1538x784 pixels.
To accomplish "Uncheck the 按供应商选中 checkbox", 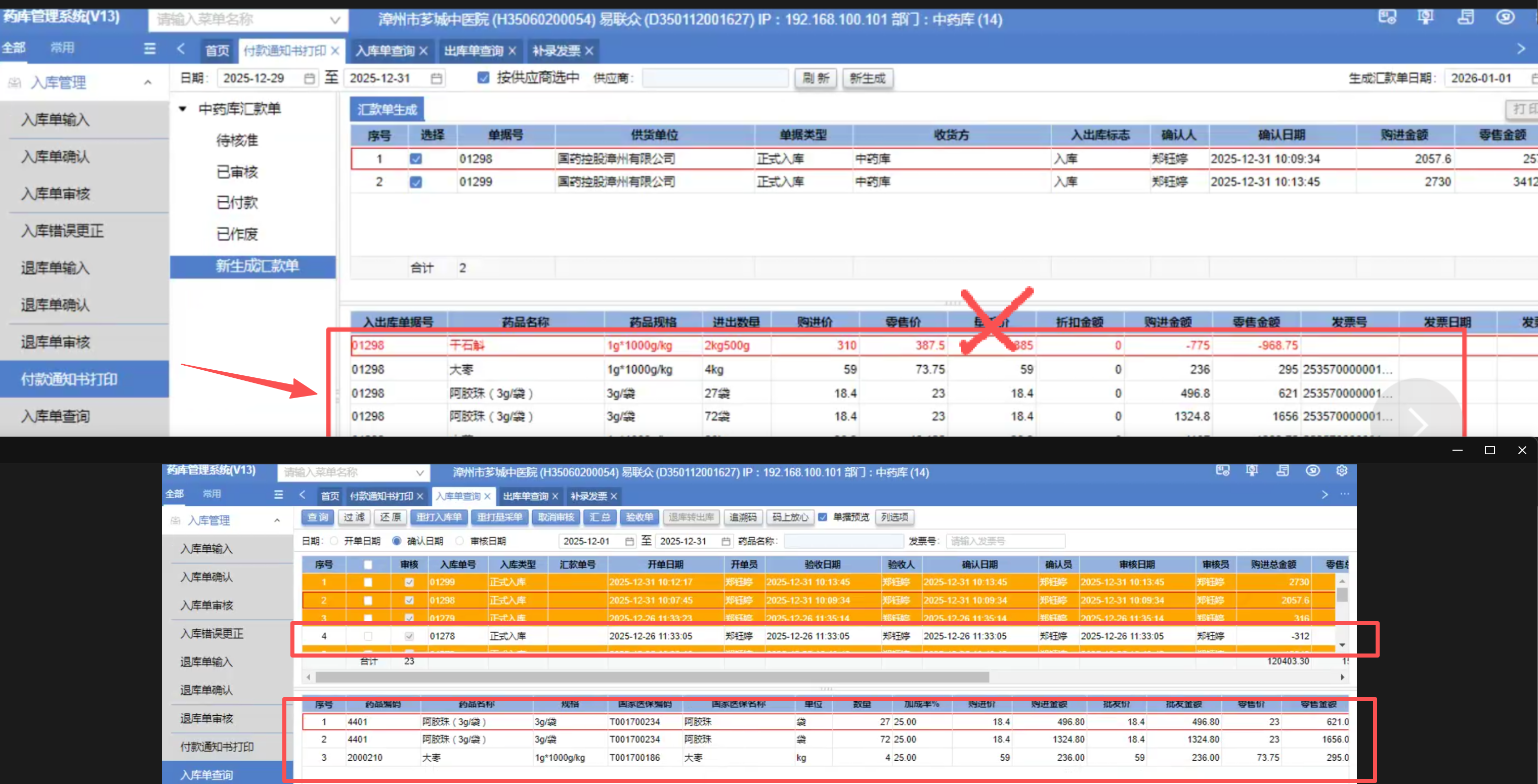I will [x=483, y=77].
